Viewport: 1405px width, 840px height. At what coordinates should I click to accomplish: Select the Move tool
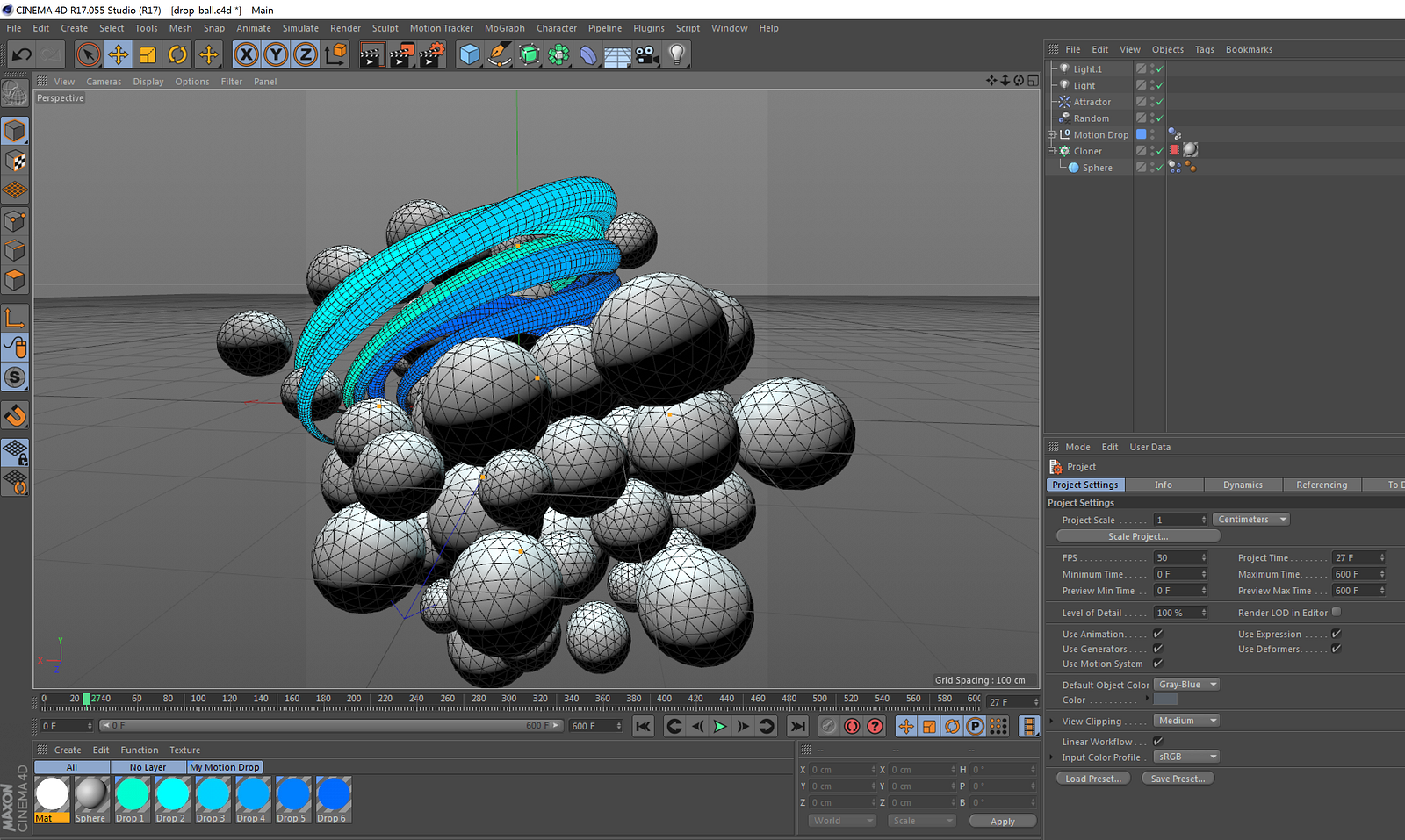tap(118, 54)
